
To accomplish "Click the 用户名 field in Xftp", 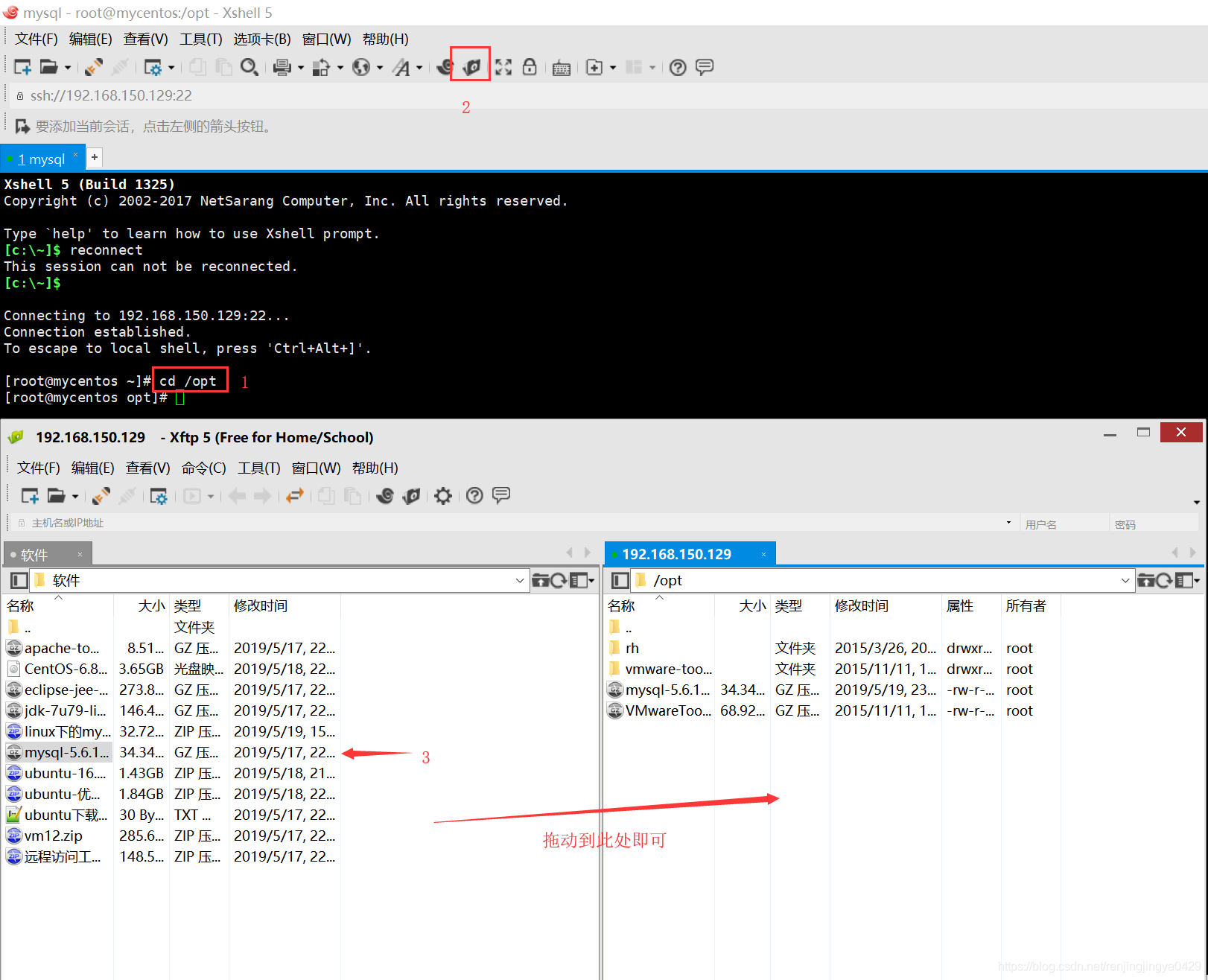I will coord(1064,524).
